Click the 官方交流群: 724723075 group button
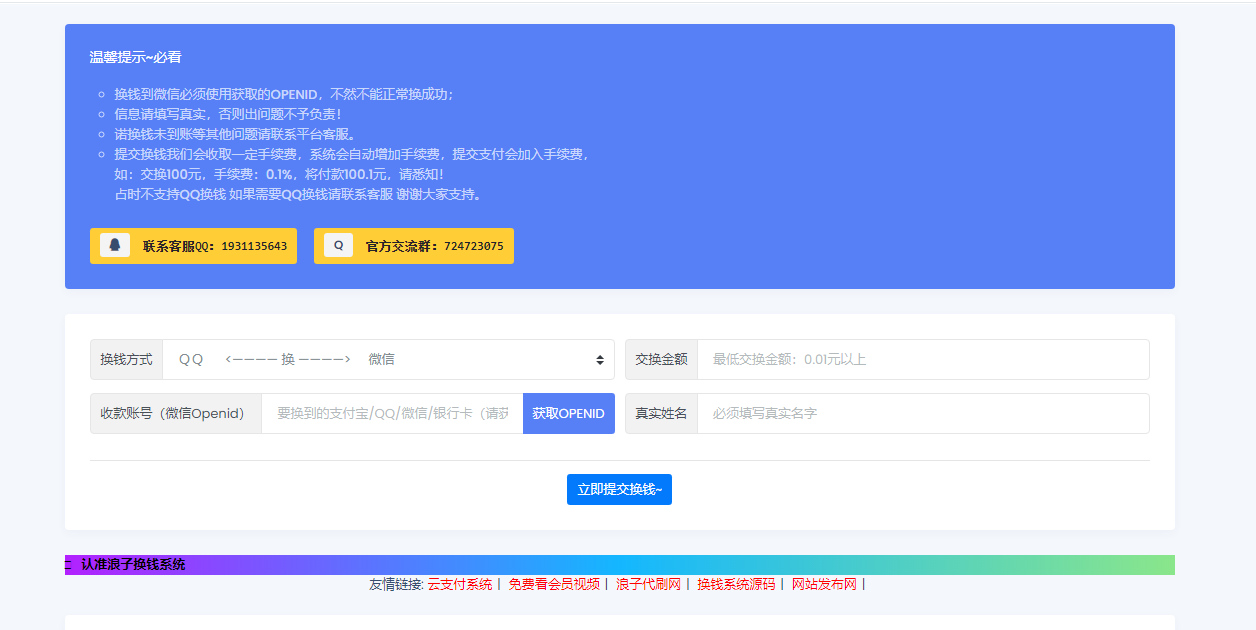 point(413,245)
